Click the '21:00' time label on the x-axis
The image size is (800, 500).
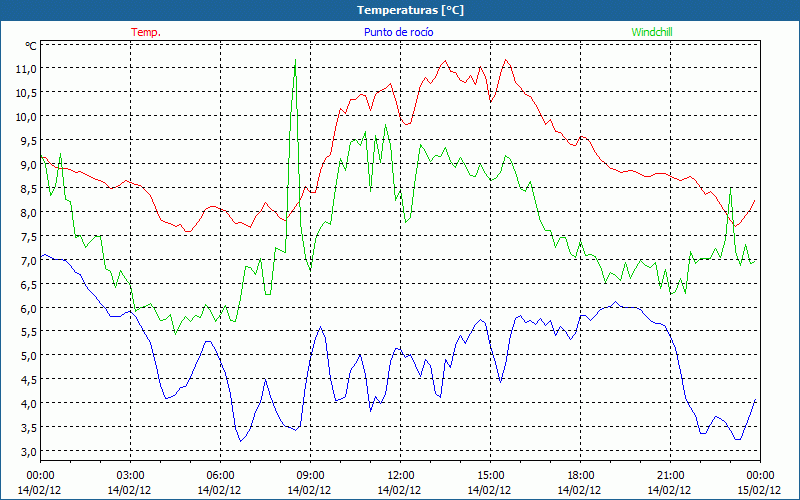tap(670, 476)
